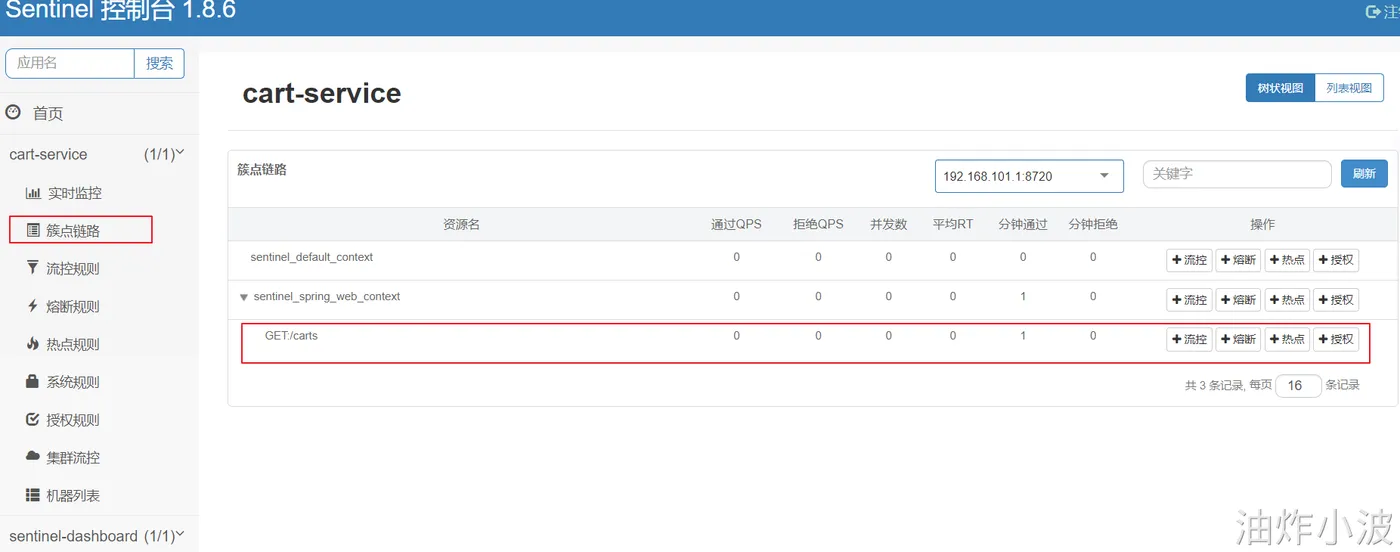1400x552 pixels.
Task: Click the lock icon for 系统规则
Action: (x=33, y=382)
